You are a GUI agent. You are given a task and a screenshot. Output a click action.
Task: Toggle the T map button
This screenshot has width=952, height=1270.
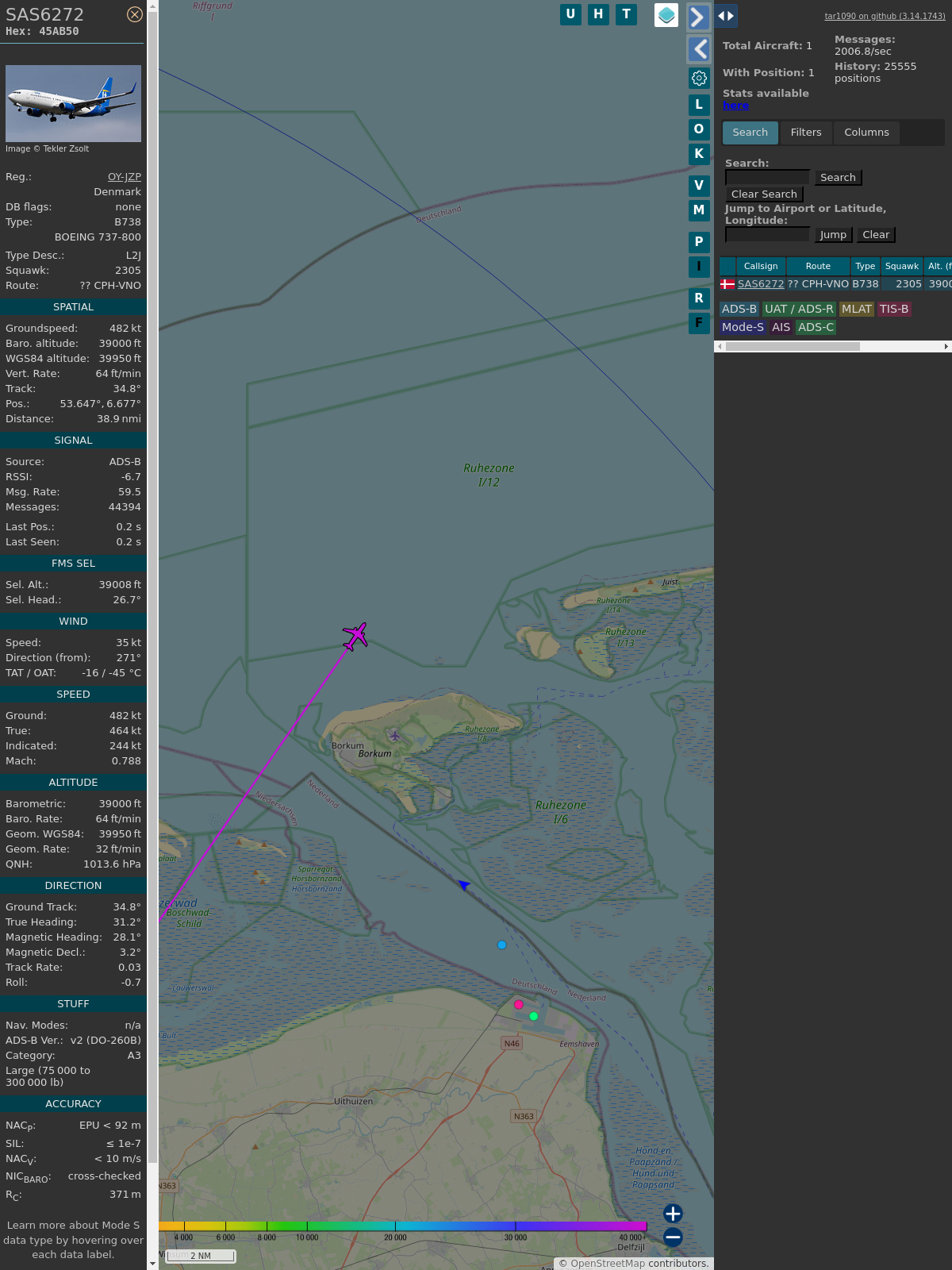coord(627,14)
